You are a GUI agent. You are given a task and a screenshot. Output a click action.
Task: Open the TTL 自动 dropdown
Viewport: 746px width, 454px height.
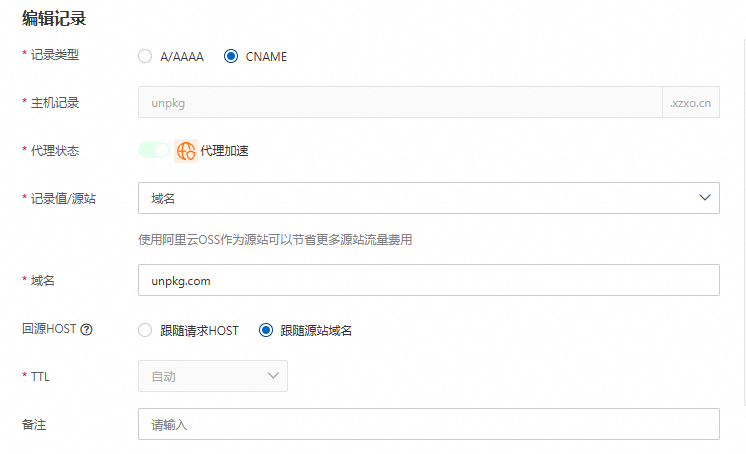tap(212, 376)
